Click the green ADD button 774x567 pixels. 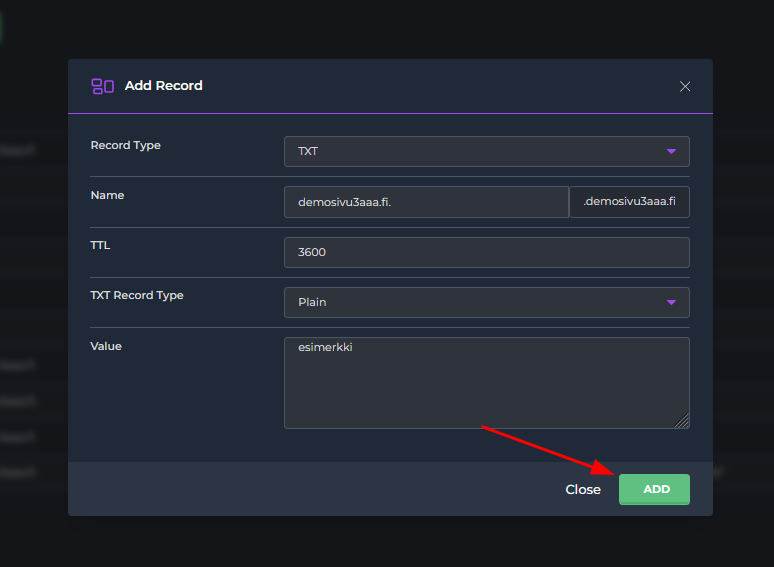click(654, 489)
